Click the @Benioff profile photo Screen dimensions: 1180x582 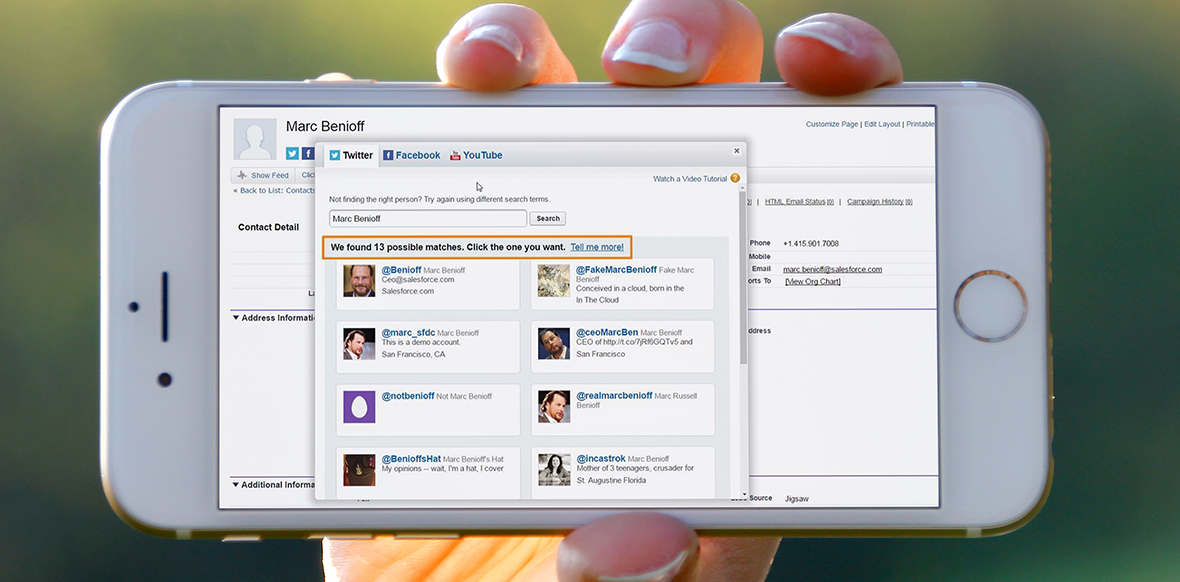tap(359, 281)
